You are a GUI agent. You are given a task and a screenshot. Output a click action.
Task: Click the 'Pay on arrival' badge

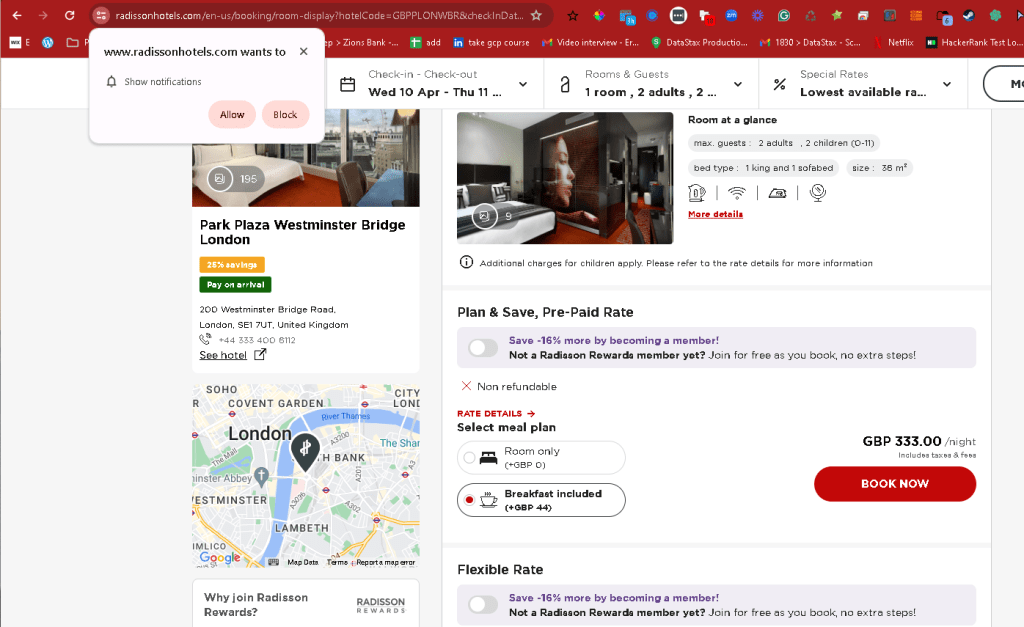[x=235, y=285]
